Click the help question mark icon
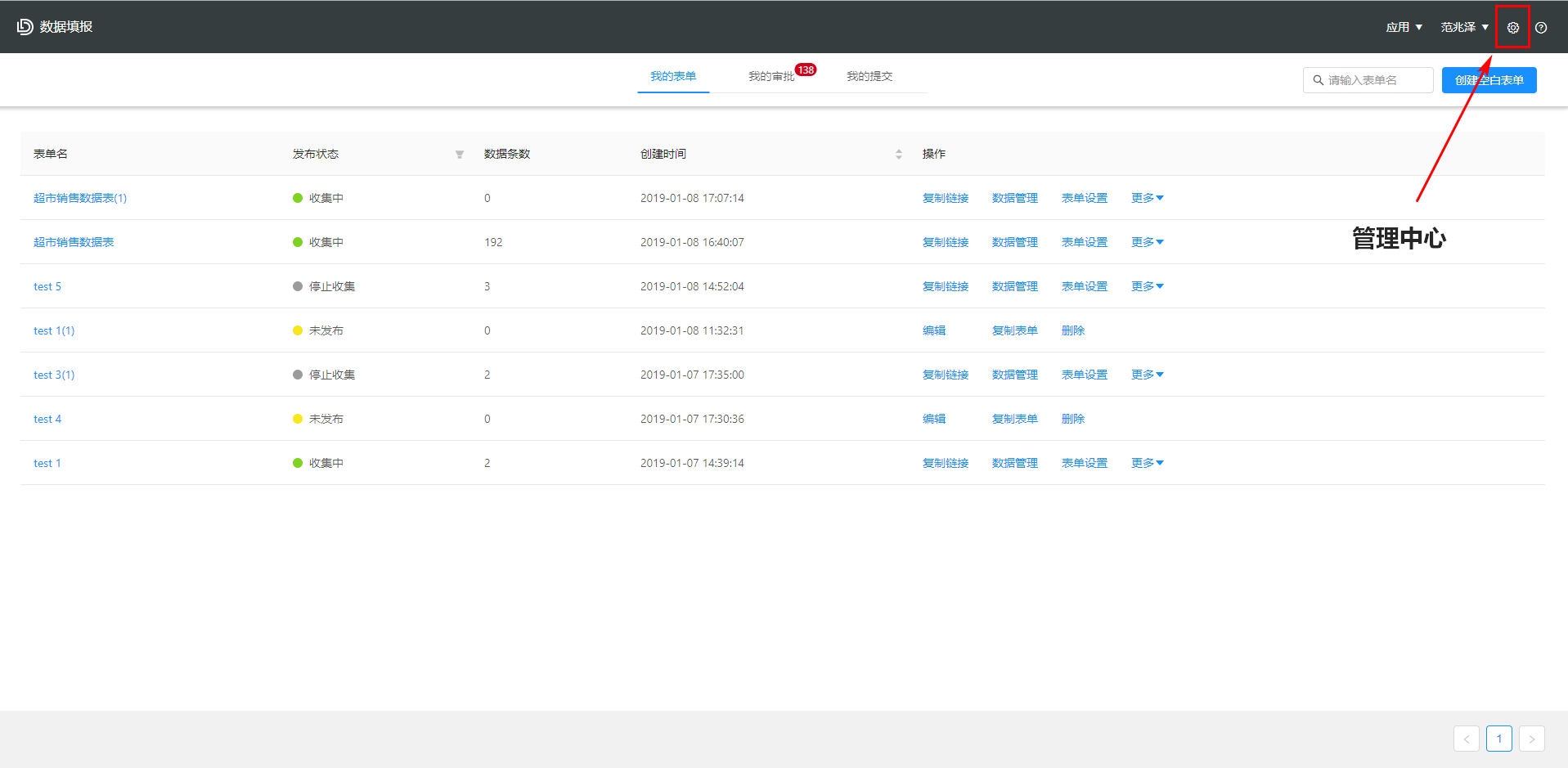 point(1541,27)
